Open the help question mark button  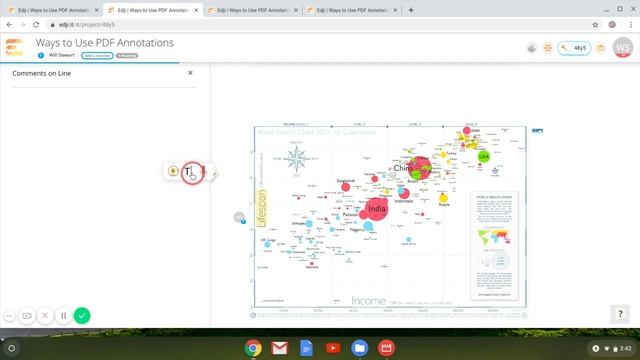pyautogui.click(x=620, y=314)
